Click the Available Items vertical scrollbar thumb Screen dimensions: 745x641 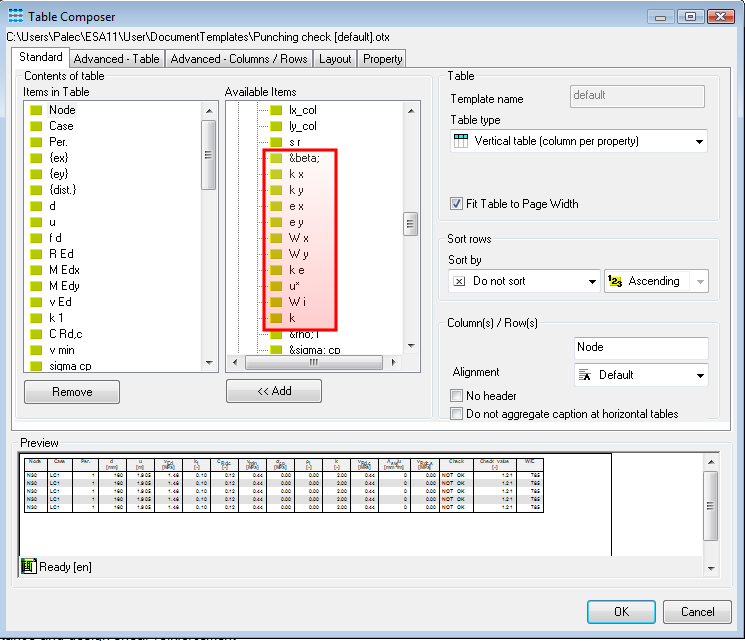(410, 224)
